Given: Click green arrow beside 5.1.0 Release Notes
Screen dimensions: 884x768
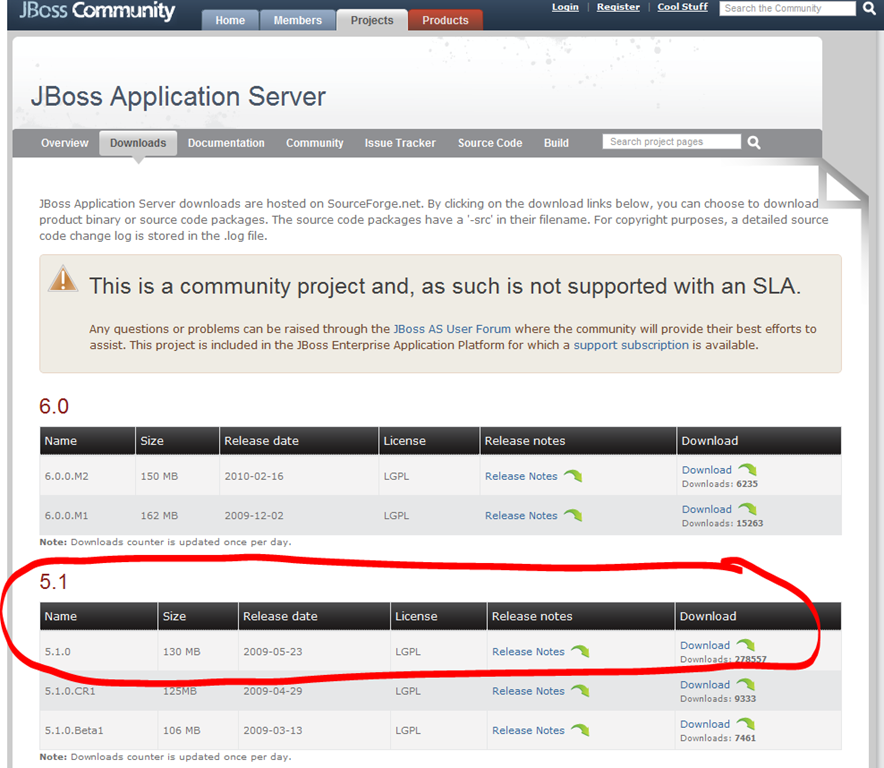Looking at the screenshot, I should click(580, 651).
